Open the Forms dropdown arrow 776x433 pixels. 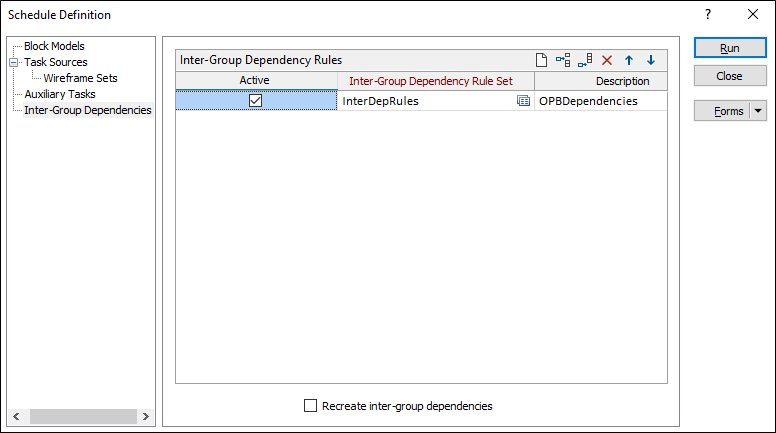(758, 111)
